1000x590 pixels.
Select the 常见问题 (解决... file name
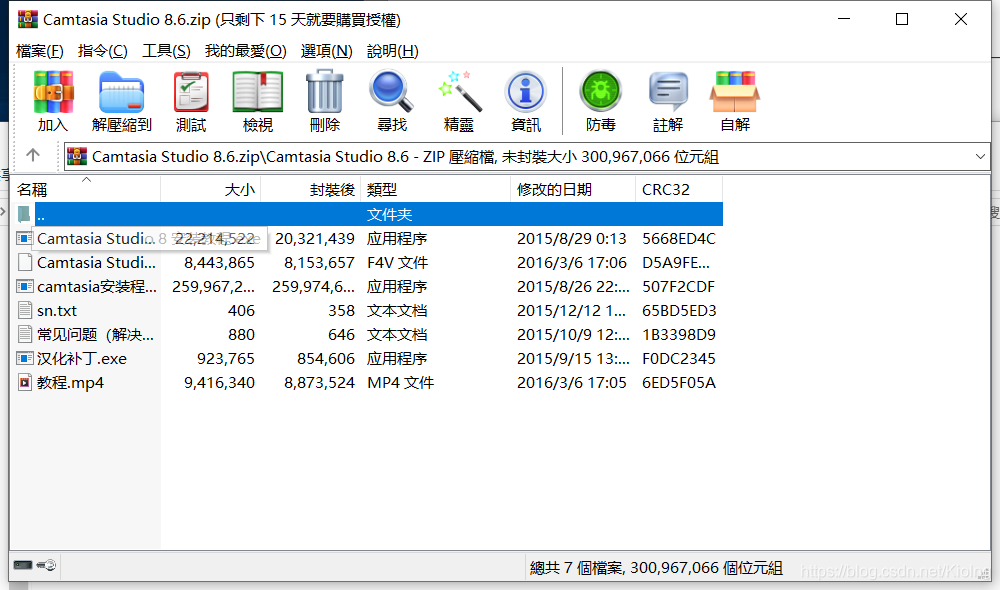pyautogui.click(x=95, y=334)
